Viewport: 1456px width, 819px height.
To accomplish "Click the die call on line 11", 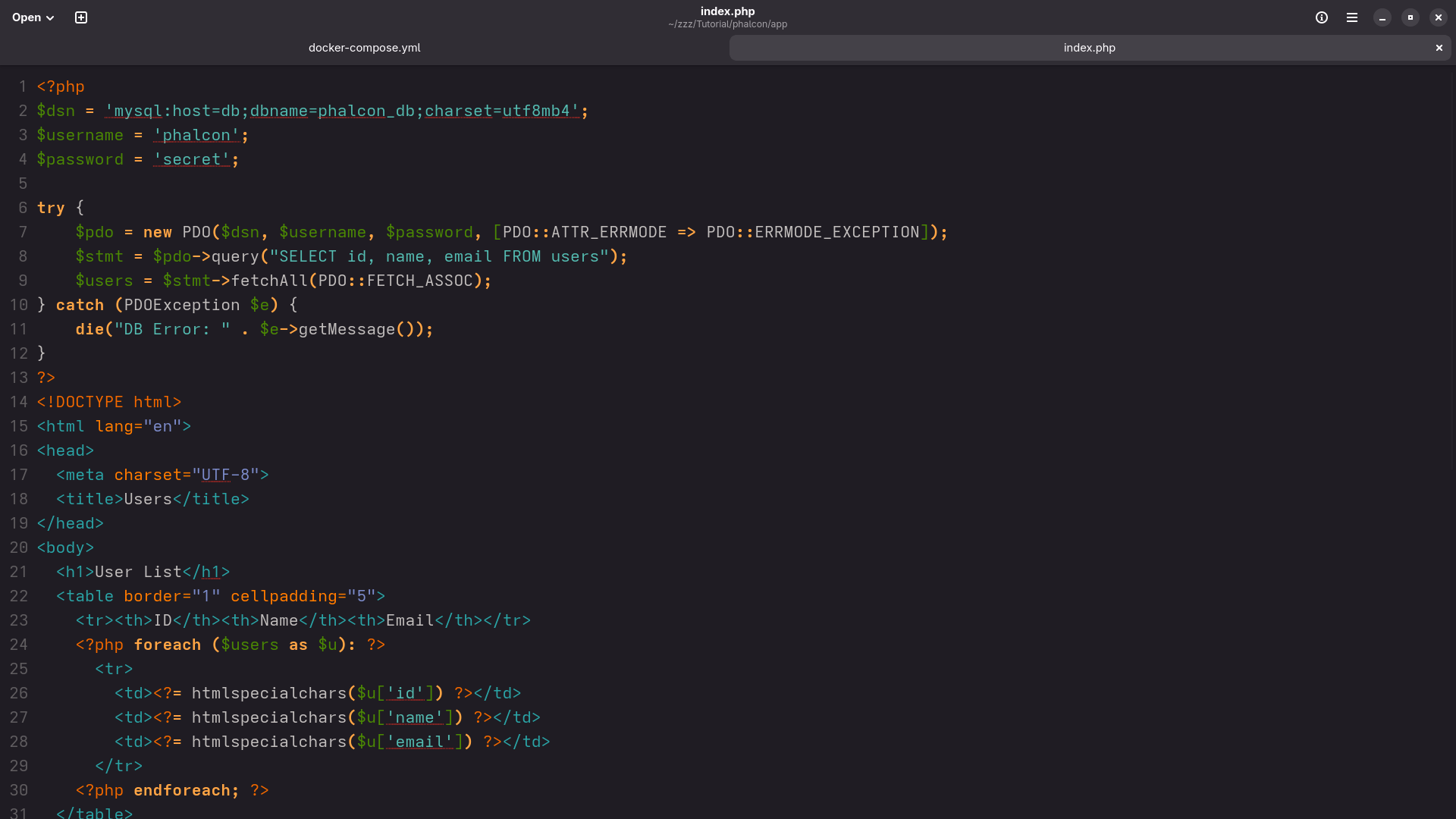I will click(x=89, y=329).
